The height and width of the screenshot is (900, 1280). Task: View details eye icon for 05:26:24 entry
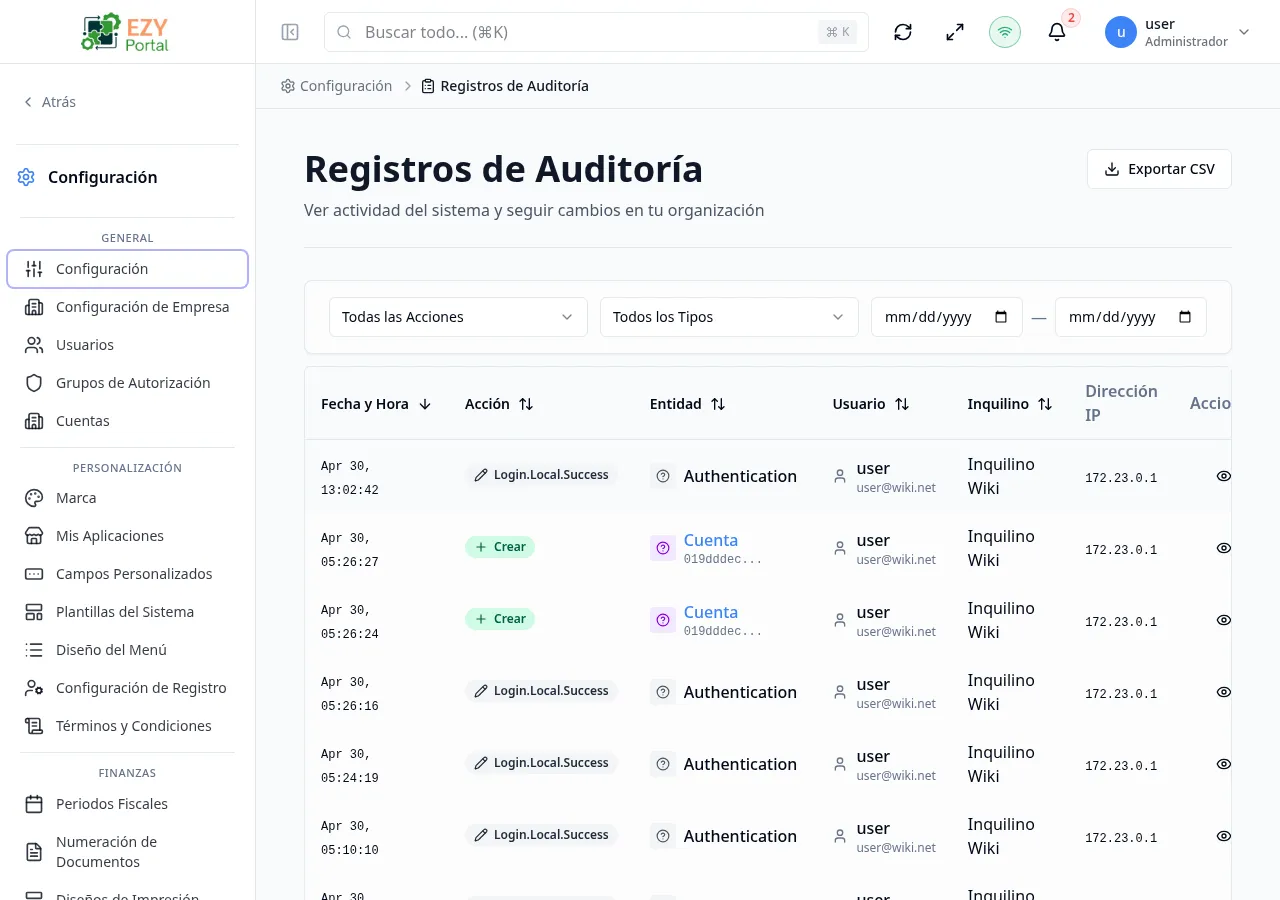pyautogui.click(x=1223, y=620)
